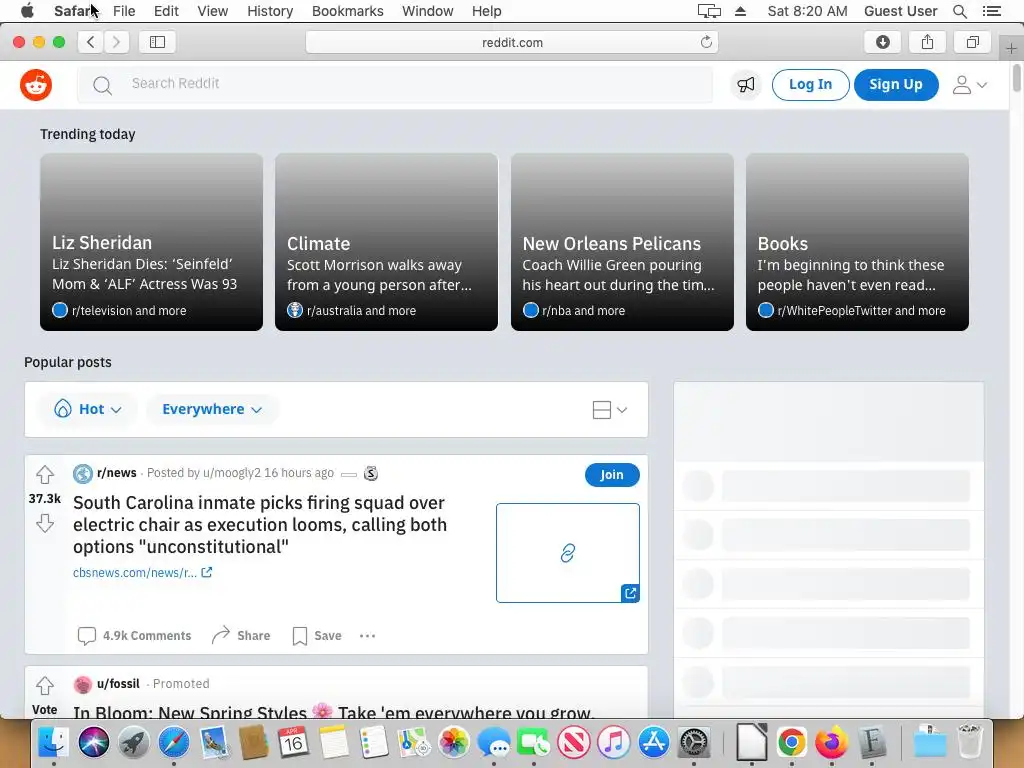Downvote the South Carolina inmate post
1024x768 pixels.
[x=44, y=523]
